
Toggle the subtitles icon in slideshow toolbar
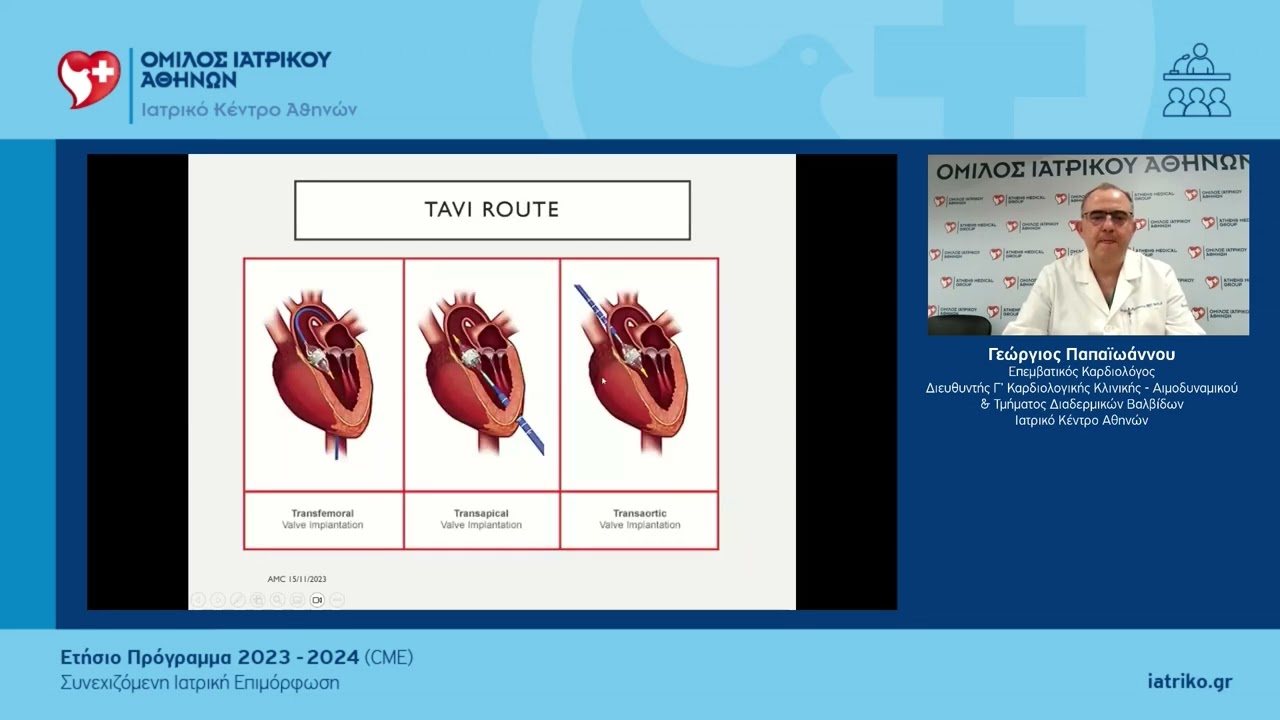[x=297, y=600]
